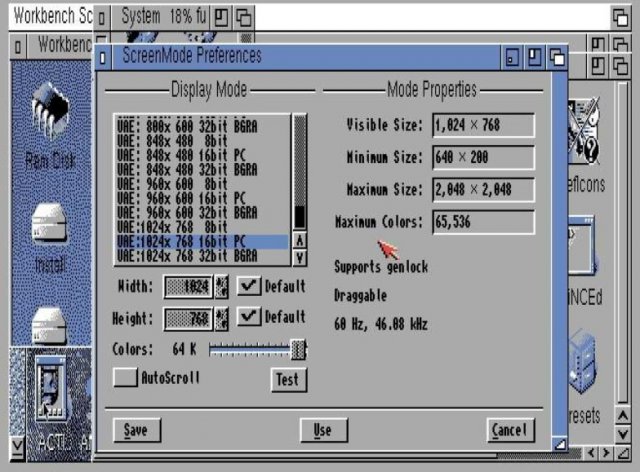Click the background window depth gadget
Image resolution: width=640 pixels, height=472 pixels.
point(620,65)
